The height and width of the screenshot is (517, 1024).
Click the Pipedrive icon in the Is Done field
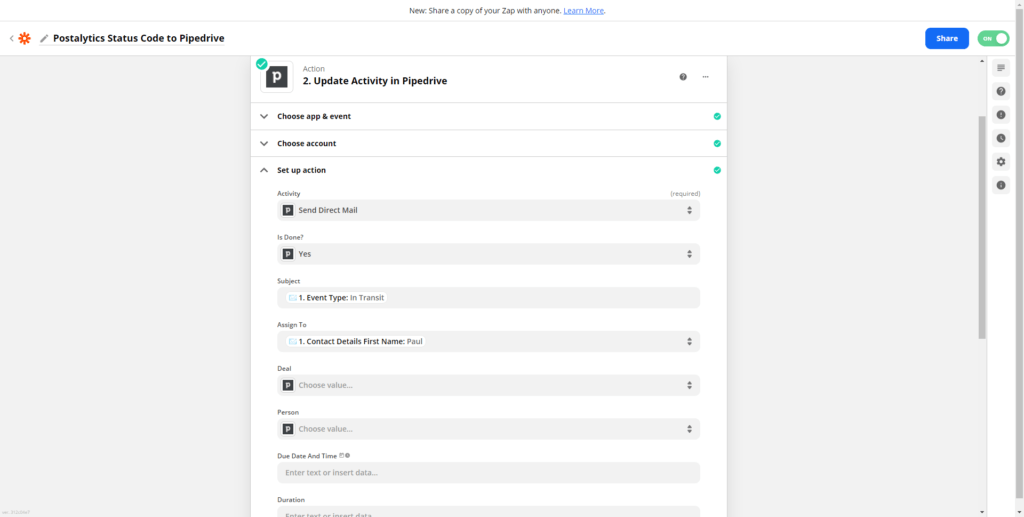pos(287,254)
